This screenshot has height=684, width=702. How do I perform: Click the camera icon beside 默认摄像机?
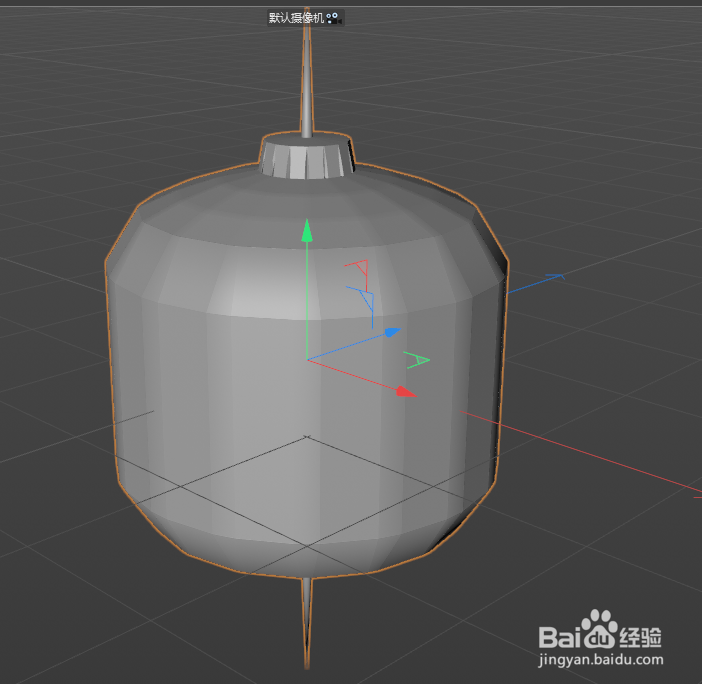coord(333,18)
